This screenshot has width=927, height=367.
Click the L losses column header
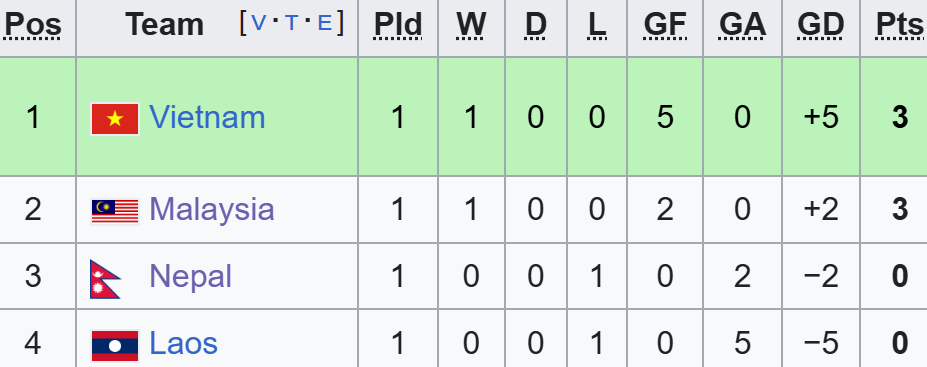click(597, 25)
